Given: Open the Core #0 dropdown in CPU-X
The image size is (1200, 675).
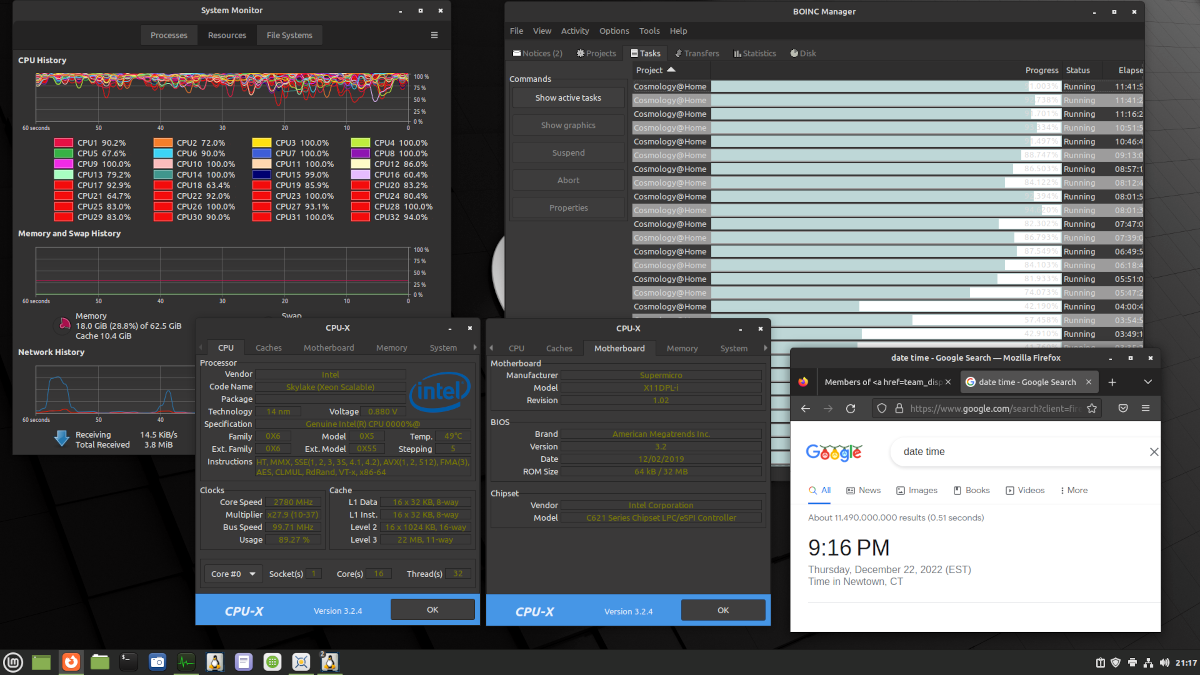Looking at the screenshot, I should tap(234, 574).
